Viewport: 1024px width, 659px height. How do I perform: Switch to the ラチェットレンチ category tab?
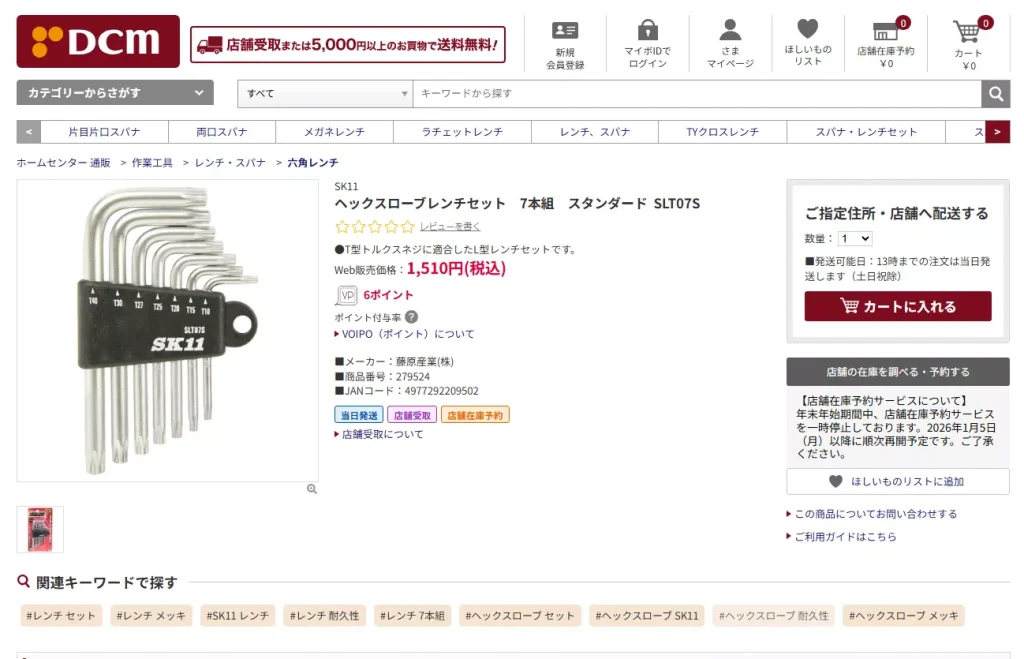coord(462,131)
